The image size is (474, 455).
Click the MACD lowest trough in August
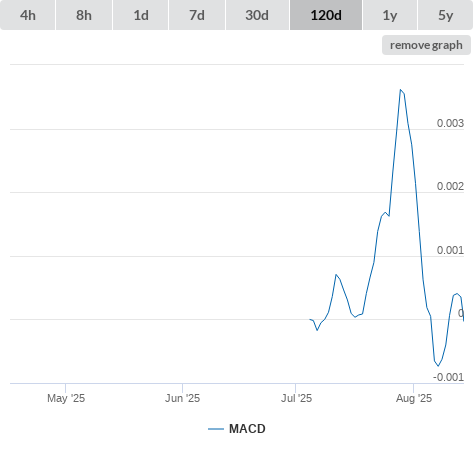[x=438, y=366]
